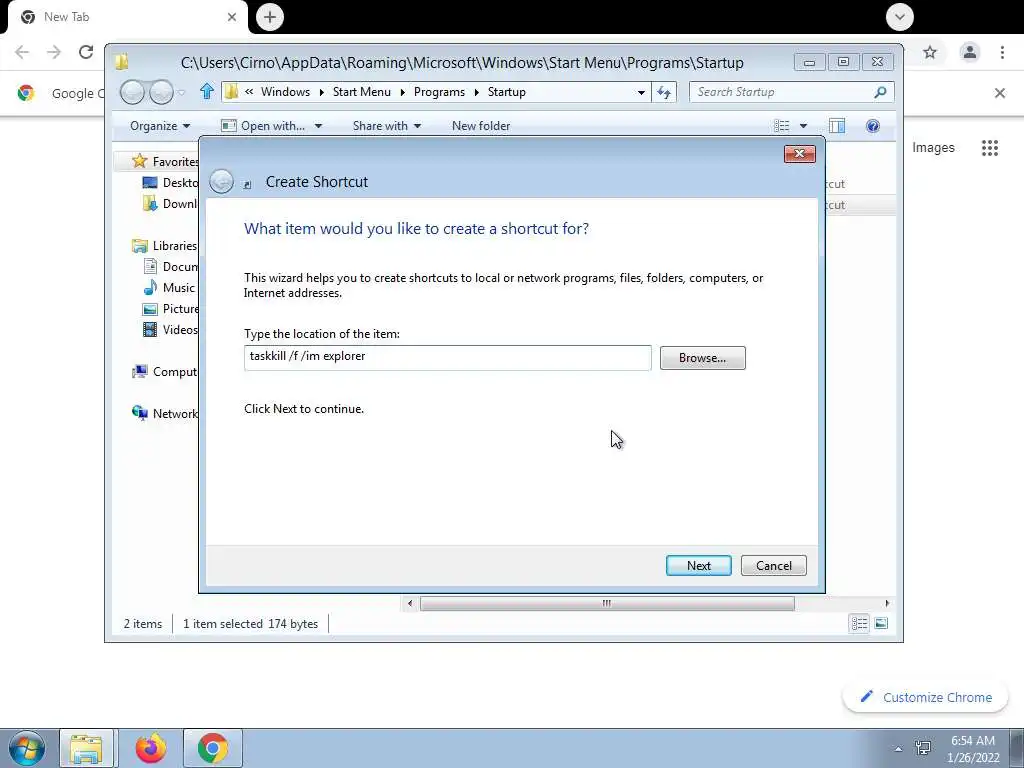Screen dimensions: 1024x768
Task: Click the Explorer forward navigation button
Action: click(x=161, y=92)
